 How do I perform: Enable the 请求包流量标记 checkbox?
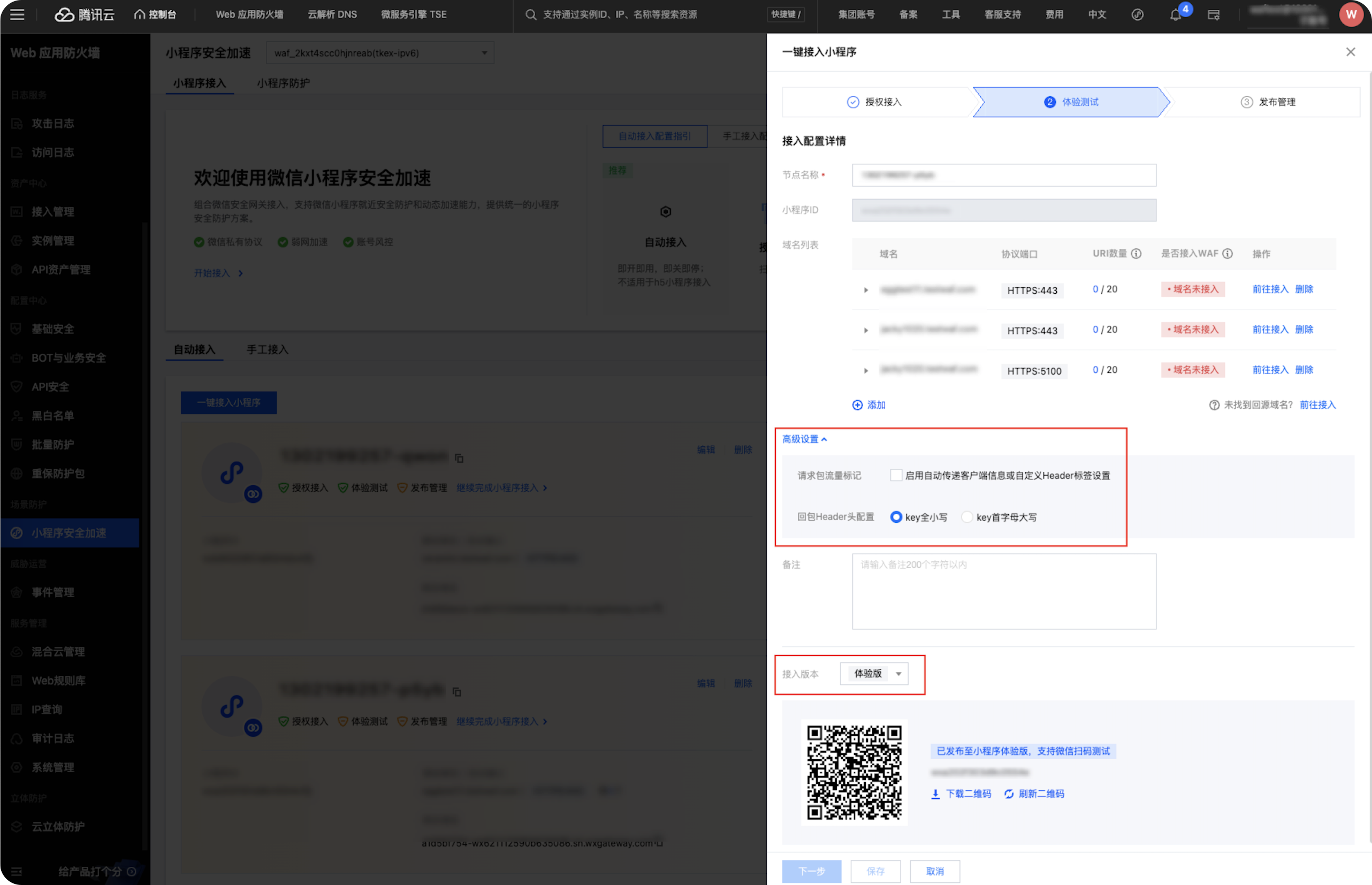pos(896,475)
